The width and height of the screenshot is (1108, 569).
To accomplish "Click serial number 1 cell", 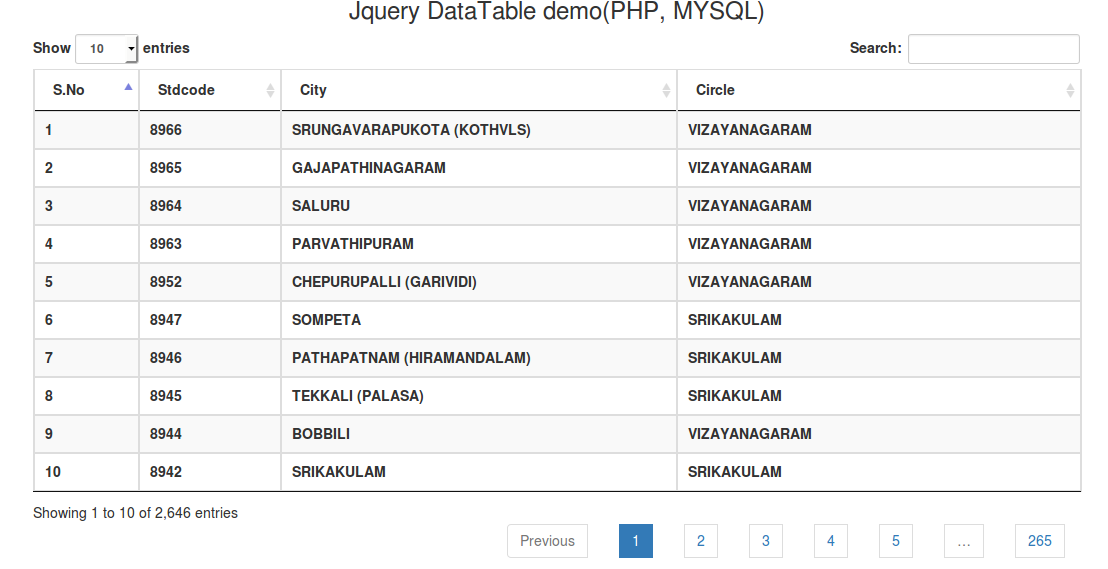I will tap(86, 130).
